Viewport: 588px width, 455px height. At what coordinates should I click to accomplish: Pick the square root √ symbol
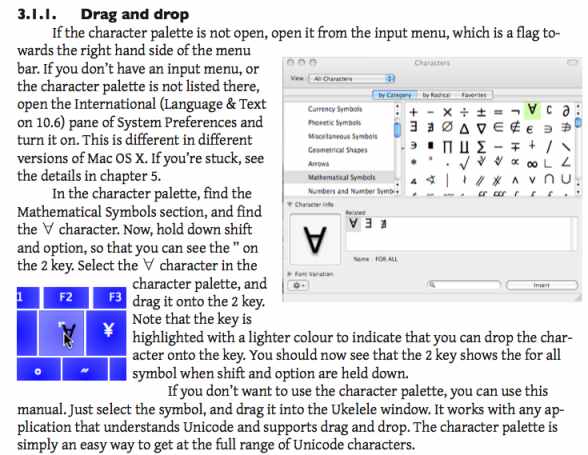[x=464, y=163]
